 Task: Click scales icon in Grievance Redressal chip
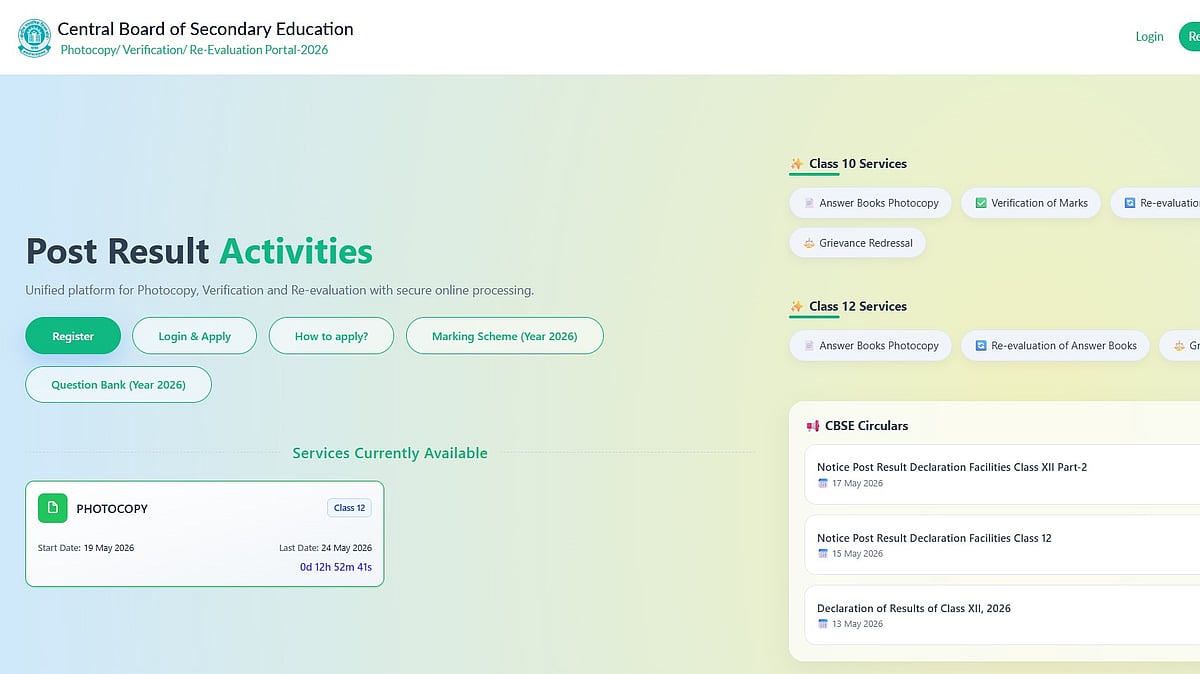(810, 243)
